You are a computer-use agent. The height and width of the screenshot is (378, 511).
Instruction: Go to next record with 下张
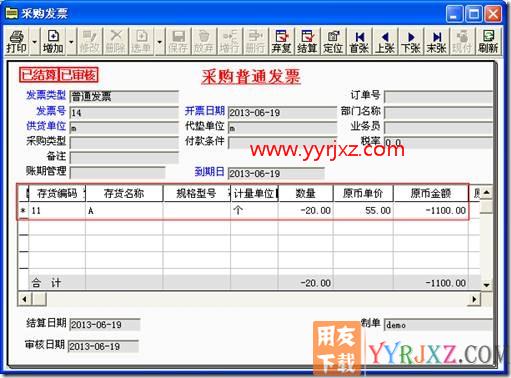click(x=411, y=42)
